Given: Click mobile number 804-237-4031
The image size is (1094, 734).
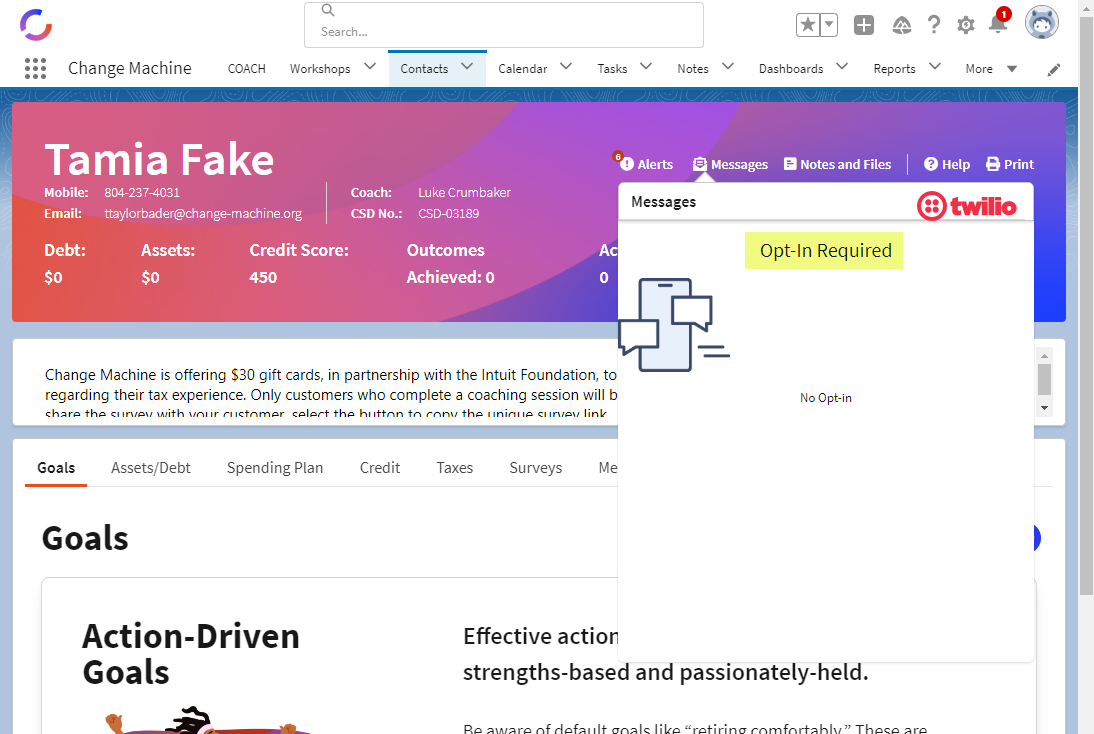Looking at the screenshot, I should 142,193.
